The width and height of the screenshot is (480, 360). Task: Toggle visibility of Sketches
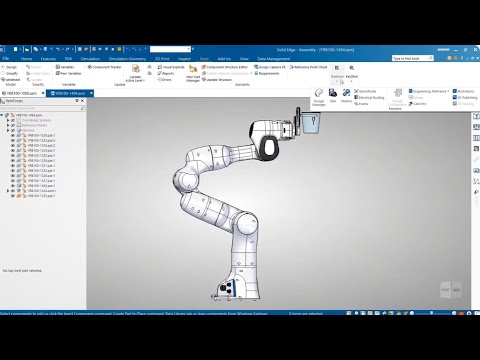pyautogui.click(x=13, y=130)
